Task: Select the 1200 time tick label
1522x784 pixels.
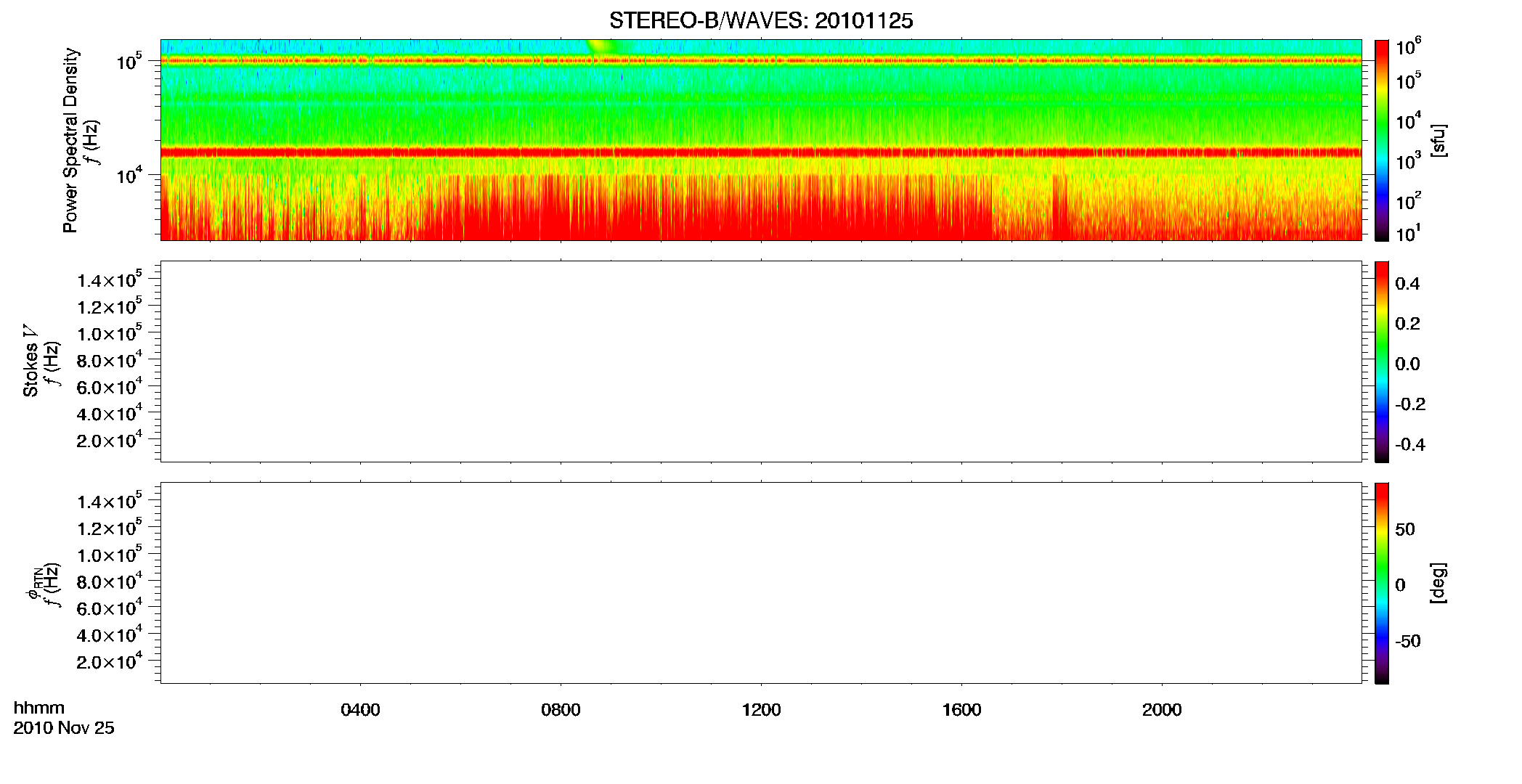Action: pyautogui.click(x=761, y=710)
